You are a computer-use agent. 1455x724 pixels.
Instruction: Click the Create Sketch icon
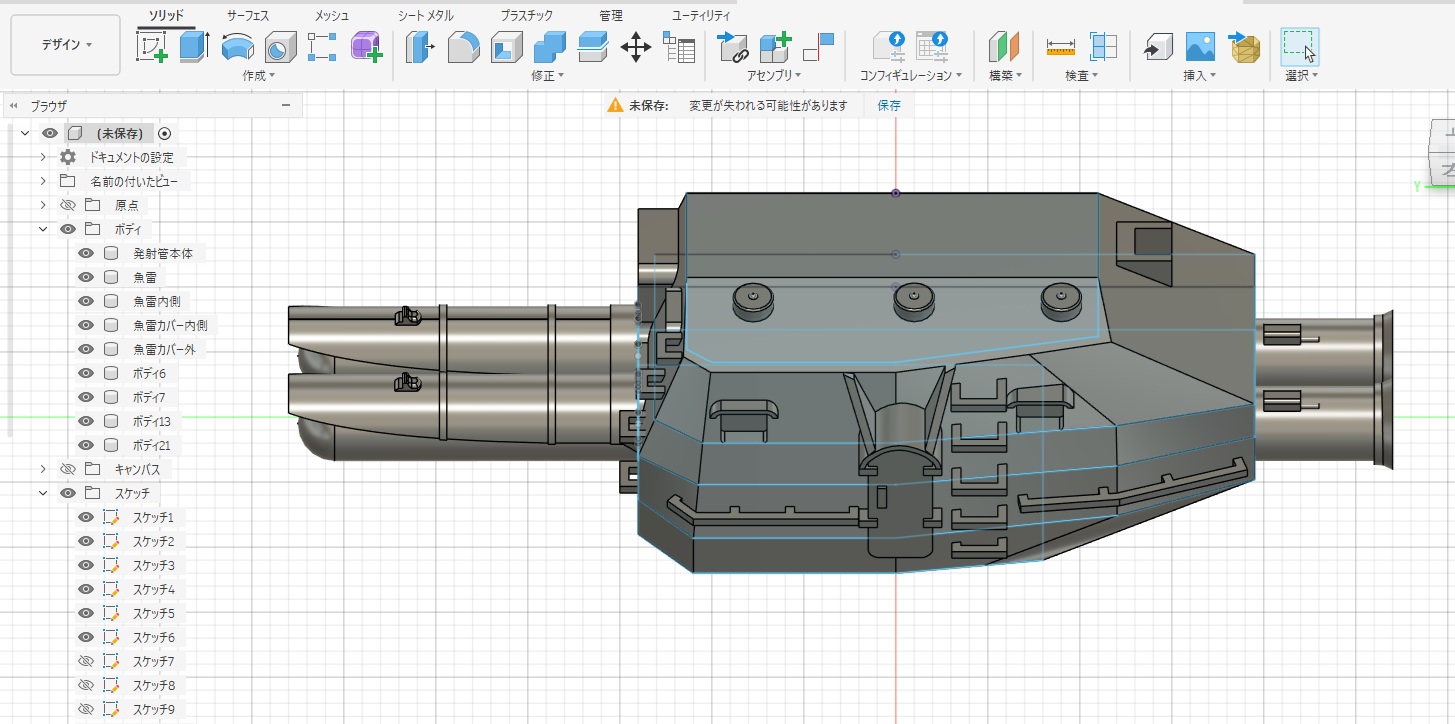151,47
